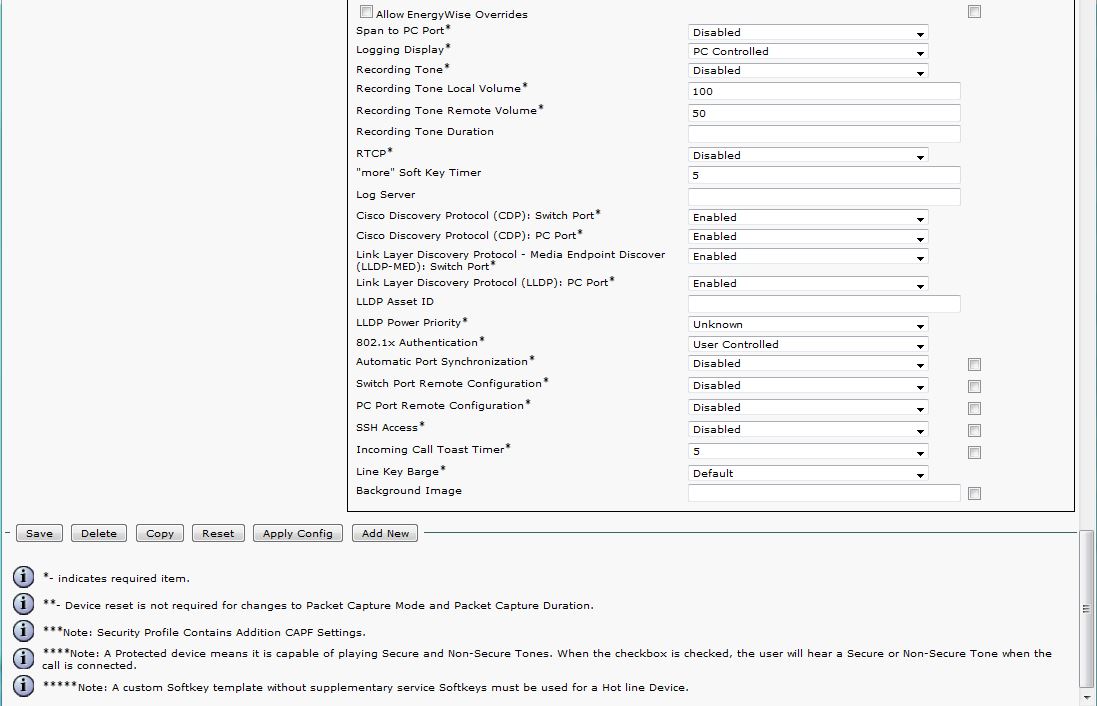
Task: Focus the Recording Tone Duration field
Action: coord(824,134)
